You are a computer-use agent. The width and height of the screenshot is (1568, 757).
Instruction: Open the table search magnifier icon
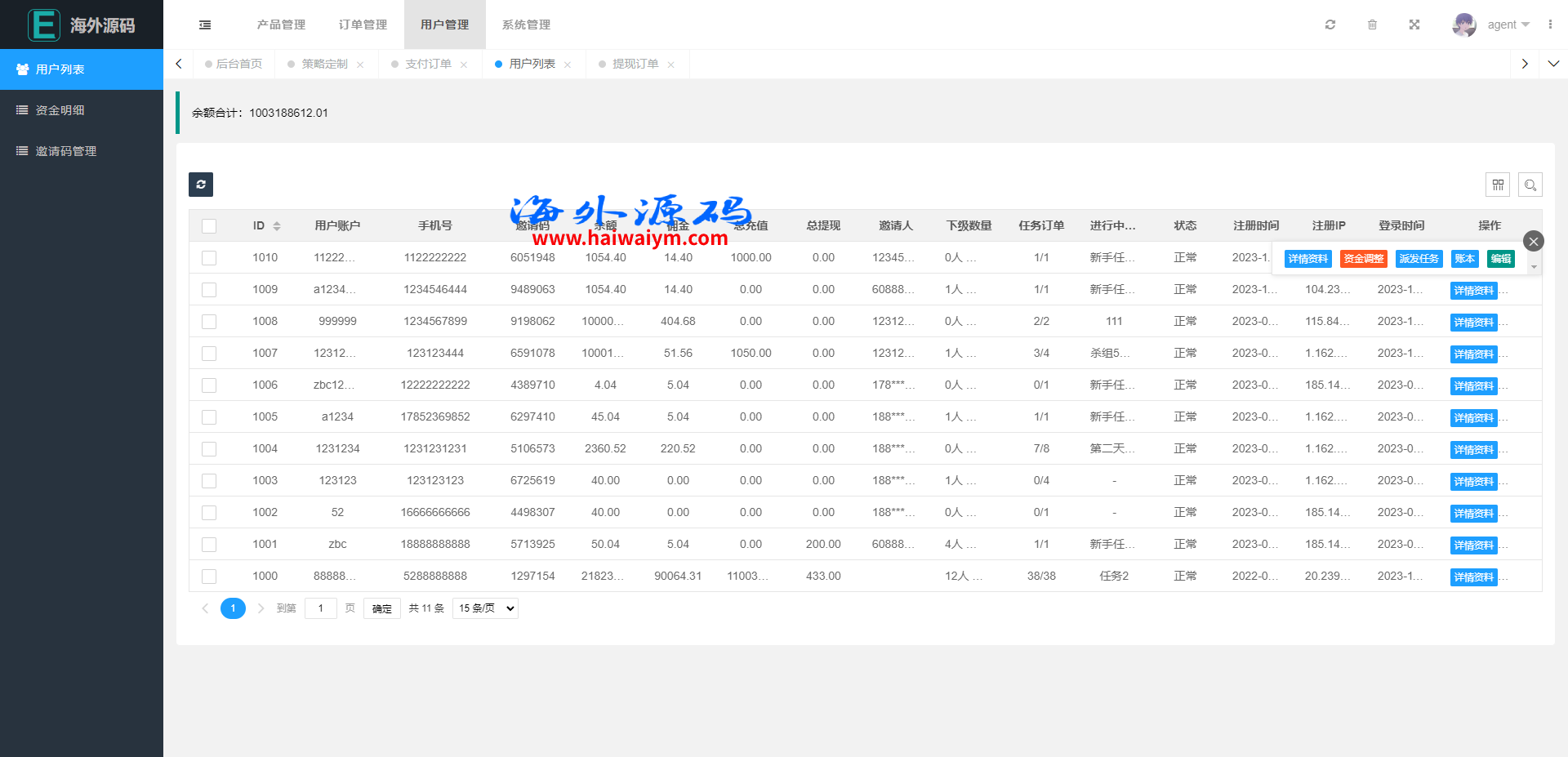click(1530, 185)
